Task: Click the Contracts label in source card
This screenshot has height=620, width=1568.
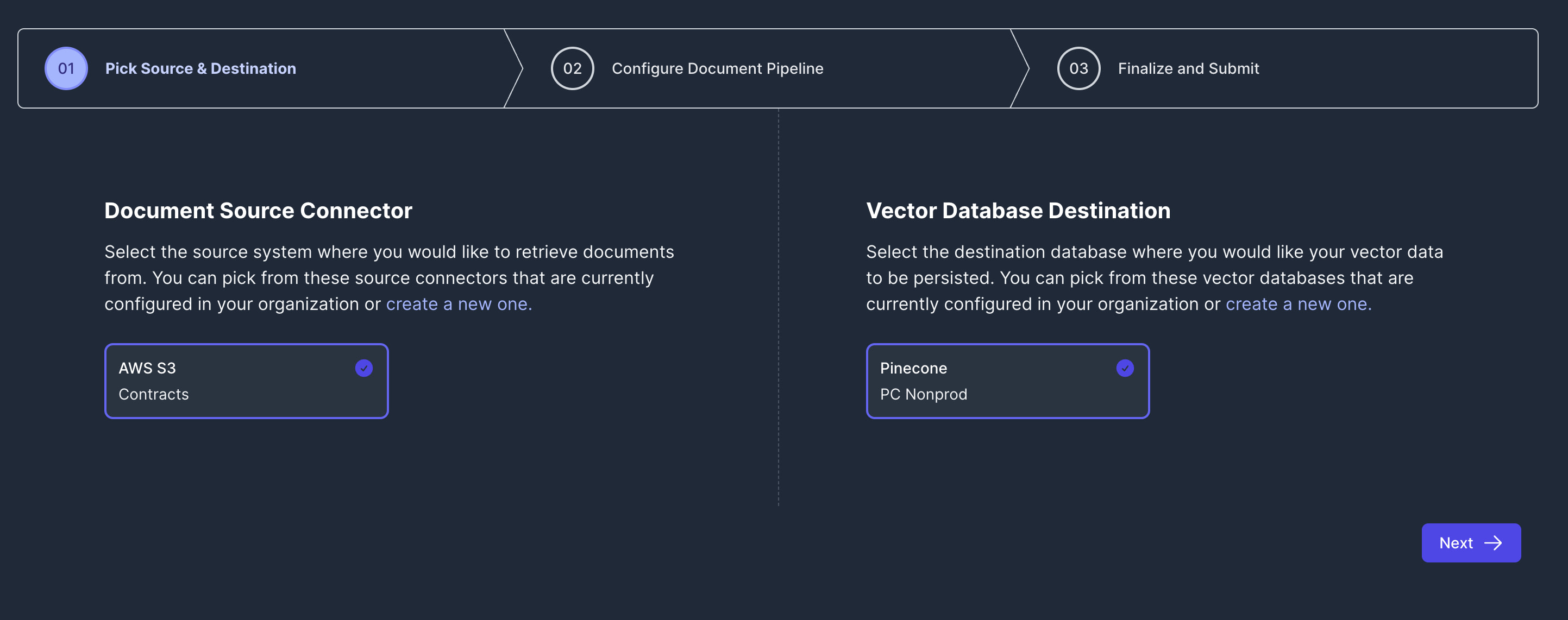Action: [x=153, y=394]
